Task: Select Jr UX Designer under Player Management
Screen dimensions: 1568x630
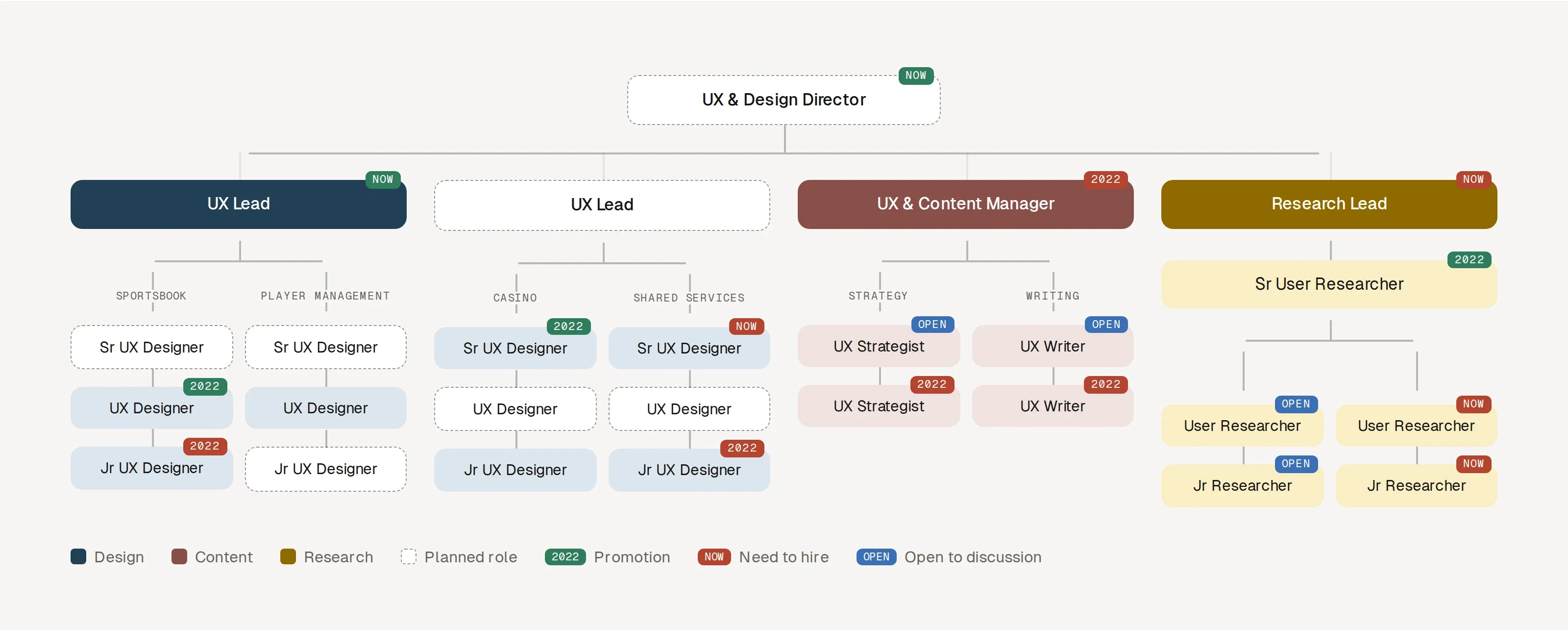Action: [x=326, y=469]
